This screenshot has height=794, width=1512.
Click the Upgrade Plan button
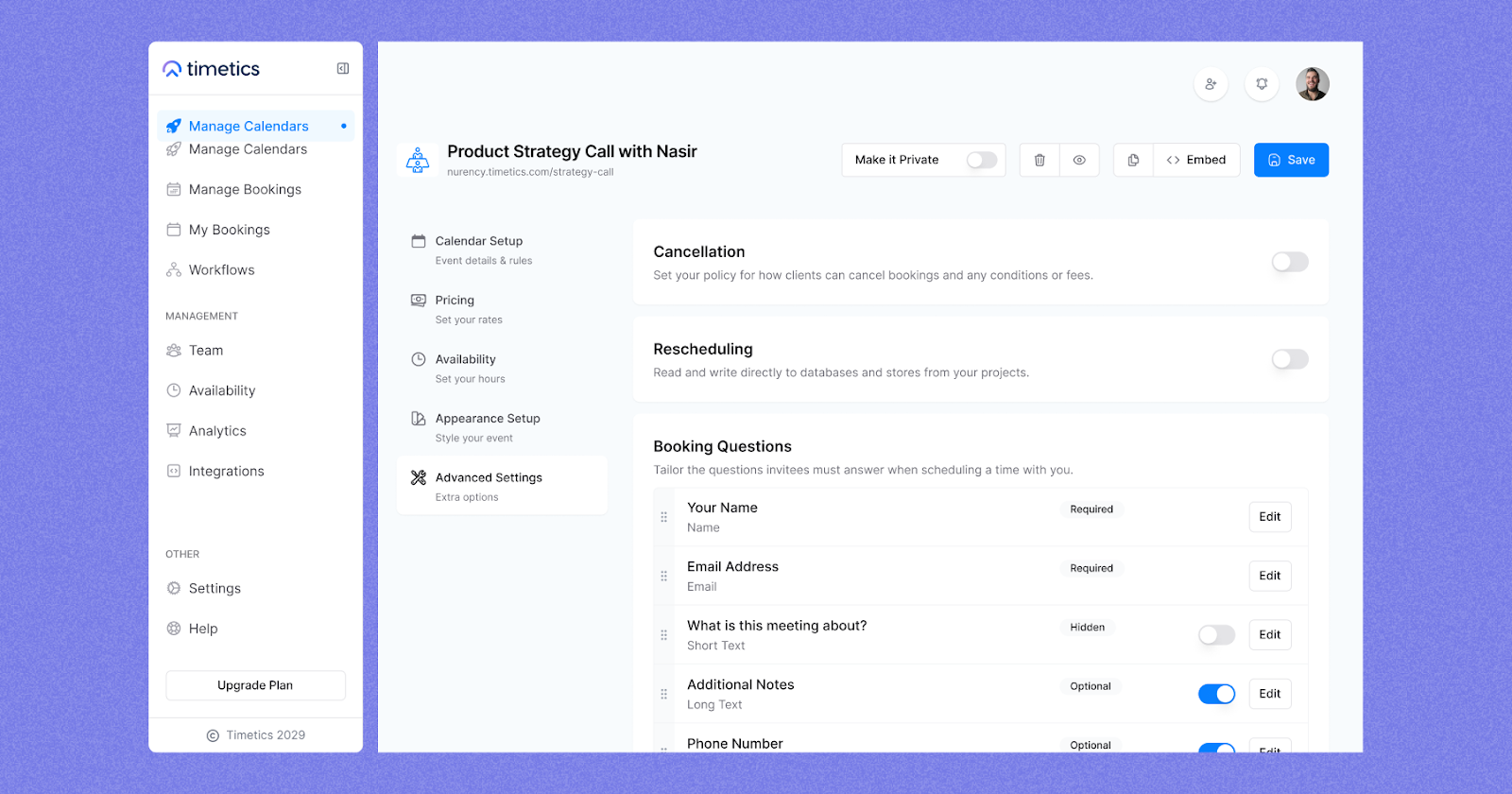click(x=255, y=685)
